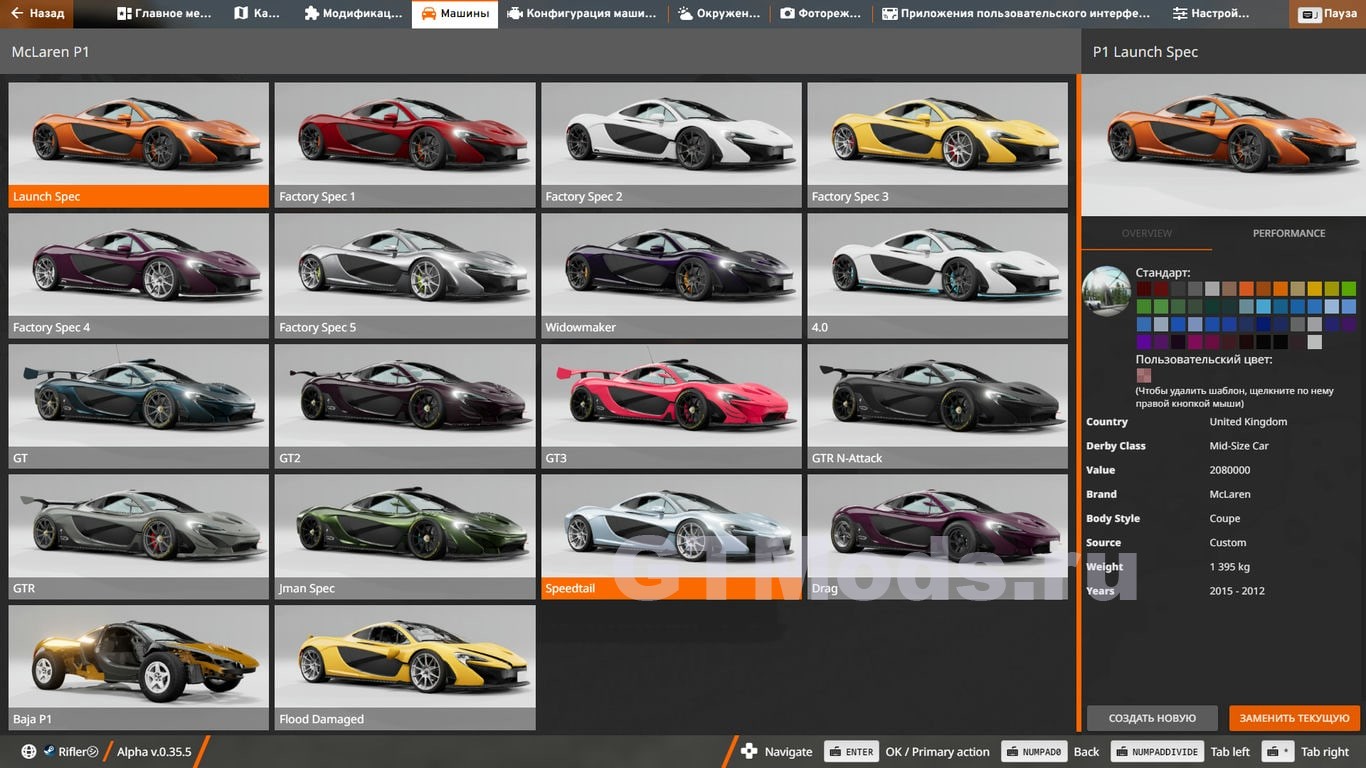Screen dimensions: 1366x768
Task: Click the NUMPAD0 Back key hint
Action: tap(1035, 752)
